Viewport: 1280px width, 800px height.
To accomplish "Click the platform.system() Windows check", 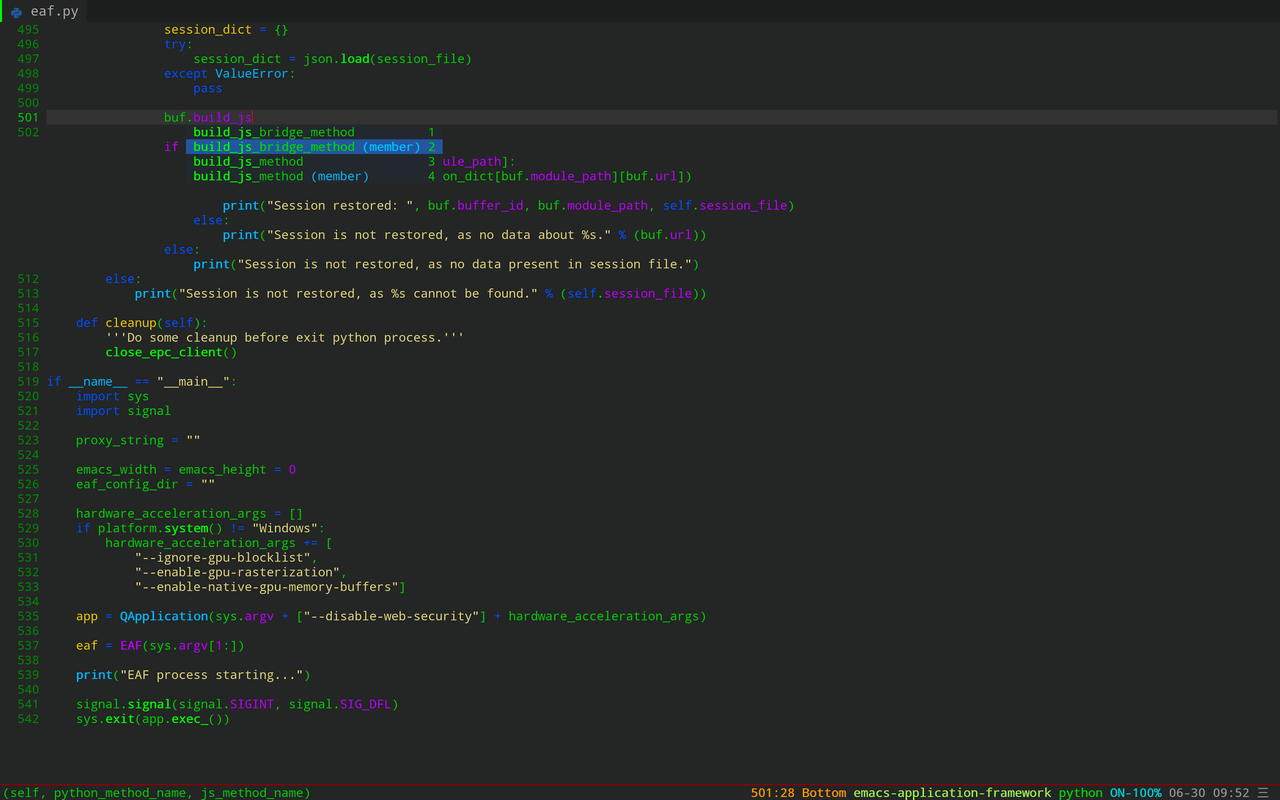I will [x=201, y=529].
